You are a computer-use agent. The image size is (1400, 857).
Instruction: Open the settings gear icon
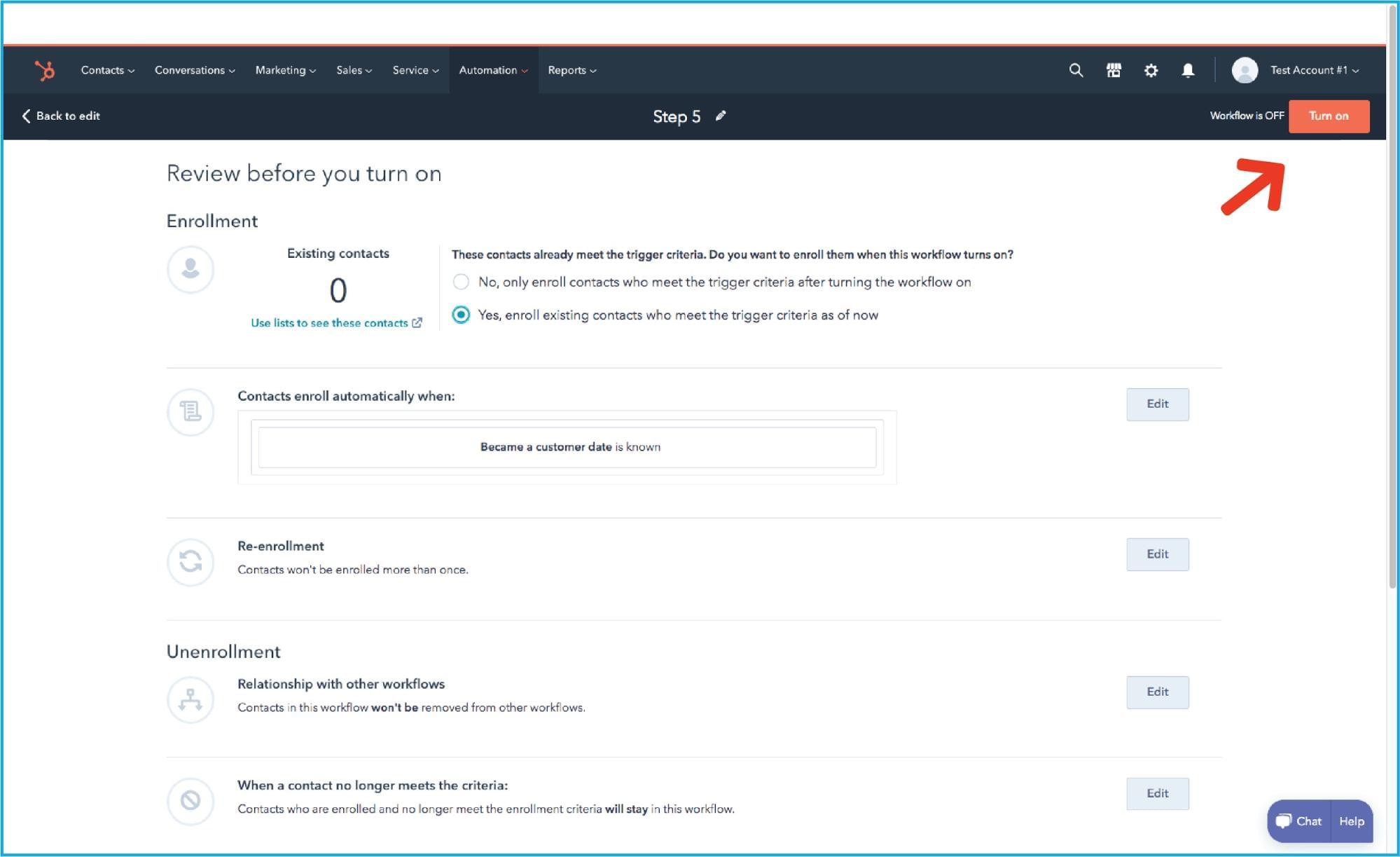(x=1151, y=70)
